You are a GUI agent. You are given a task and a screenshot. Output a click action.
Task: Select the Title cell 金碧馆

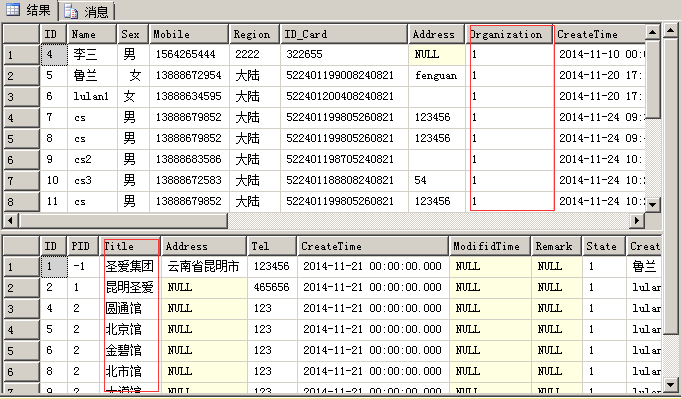click(x=130, y=350)
